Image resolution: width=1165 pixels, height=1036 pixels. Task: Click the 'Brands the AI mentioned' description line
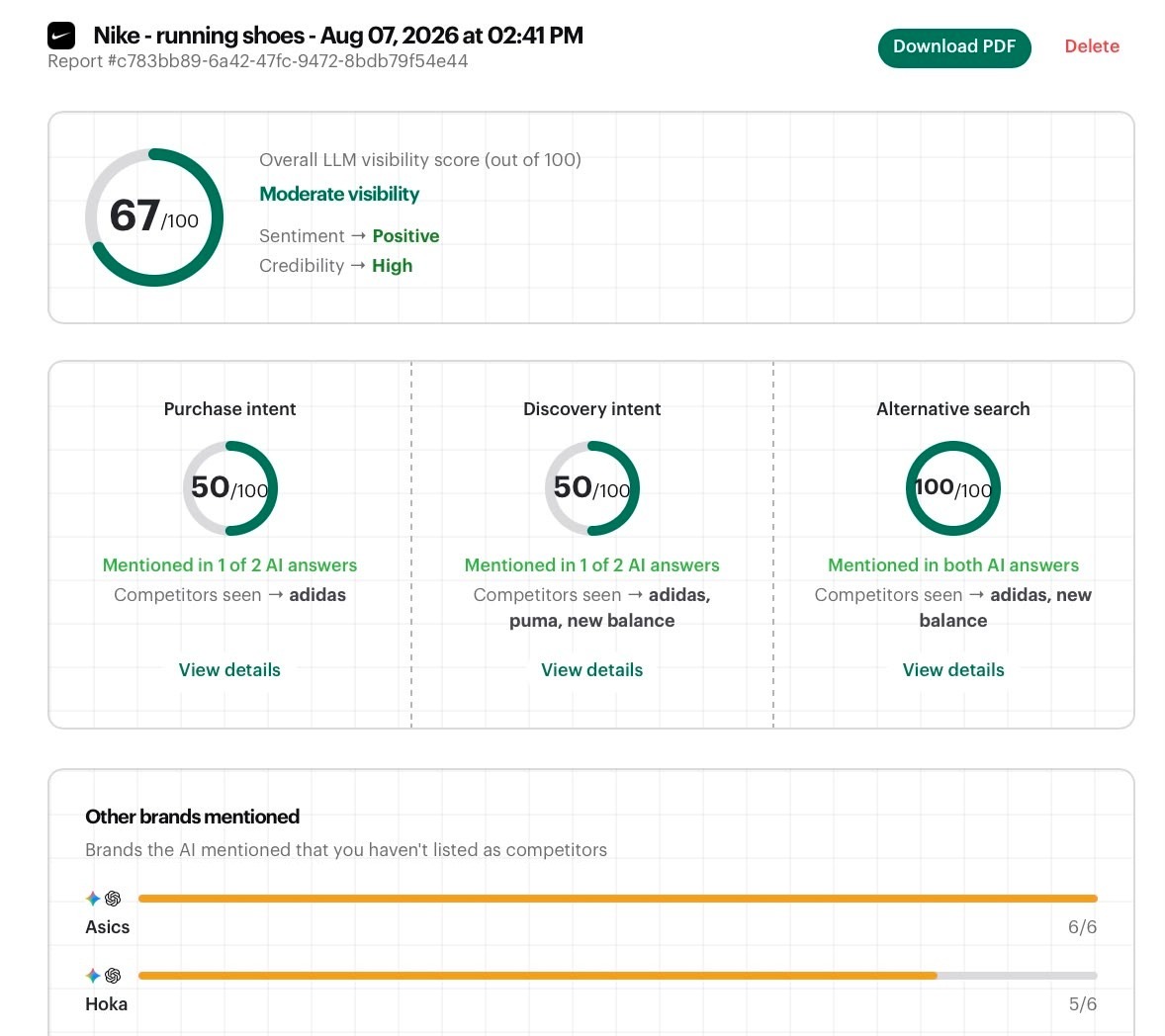point(345,850)
